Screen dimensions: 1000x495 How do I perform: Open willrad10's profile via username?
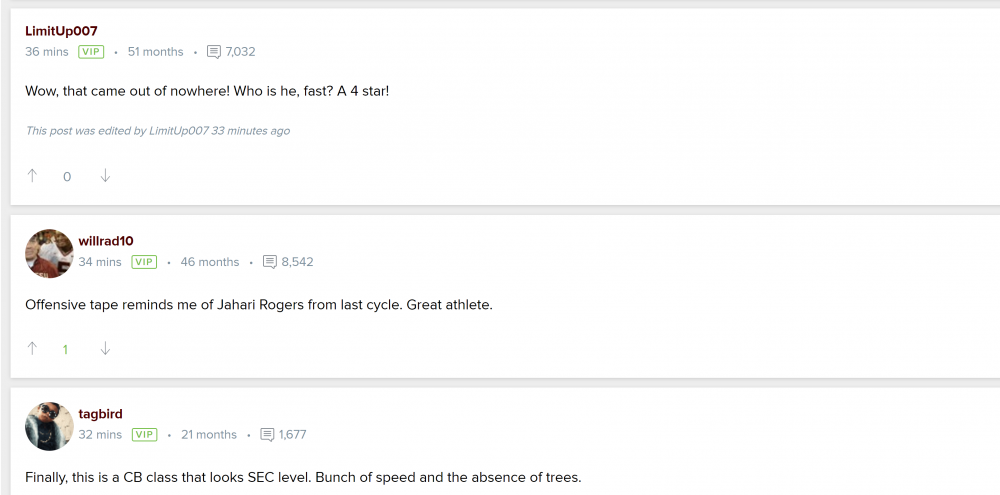click(x=106, y=241)
